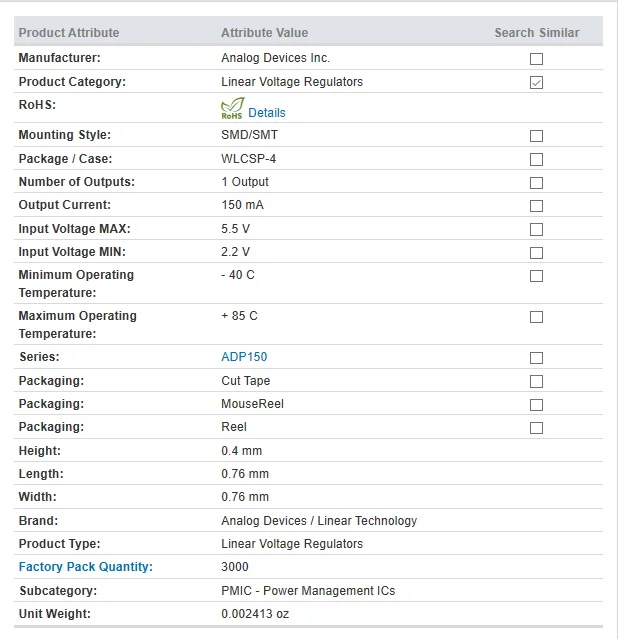Image resolution: width=623 pixels, height=639 pixels.
Task: Click the 0.4 mm height value
Action: (242, 451)
